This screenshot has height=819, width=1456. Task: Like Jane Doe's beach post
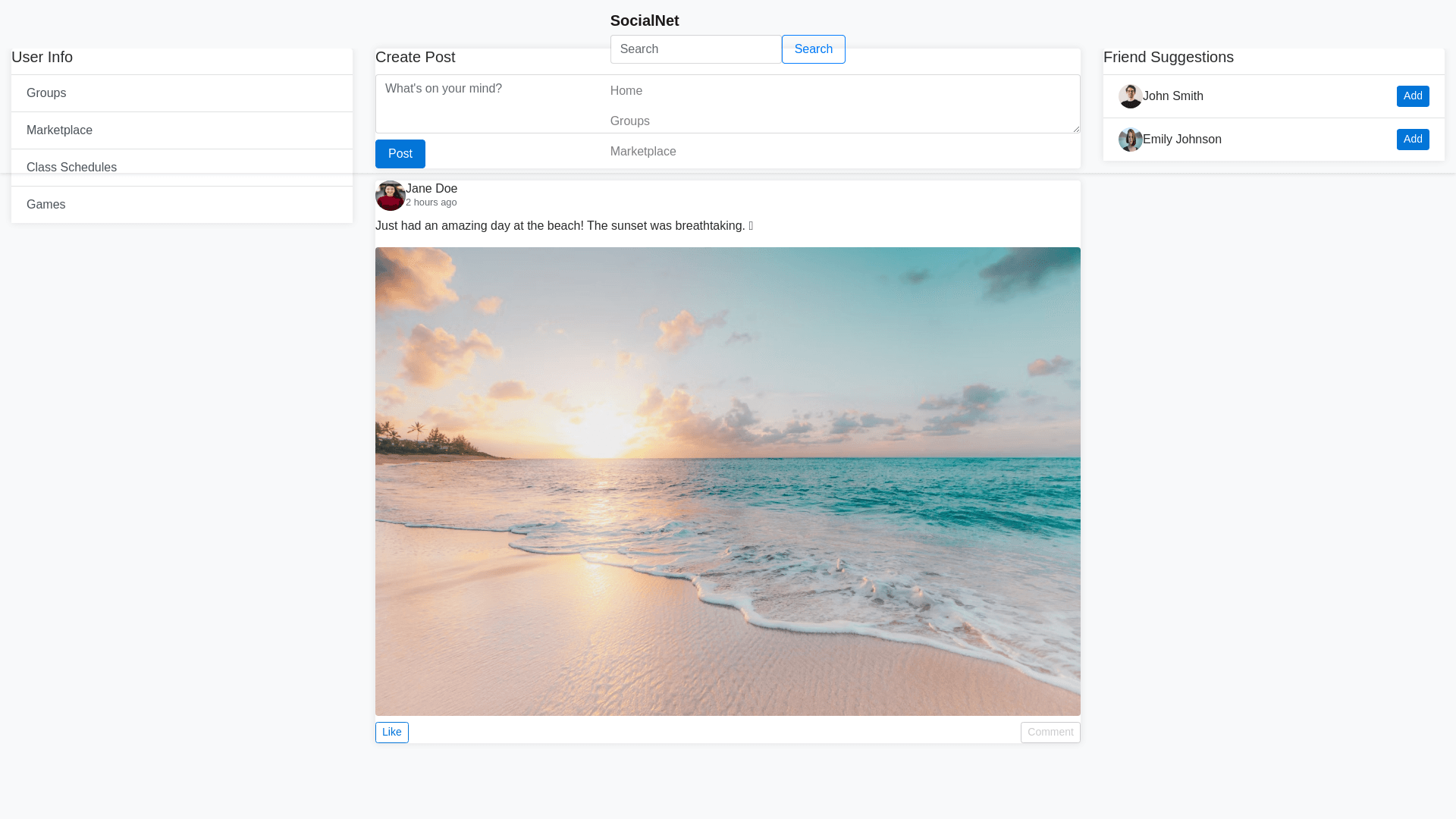(391, 733)
